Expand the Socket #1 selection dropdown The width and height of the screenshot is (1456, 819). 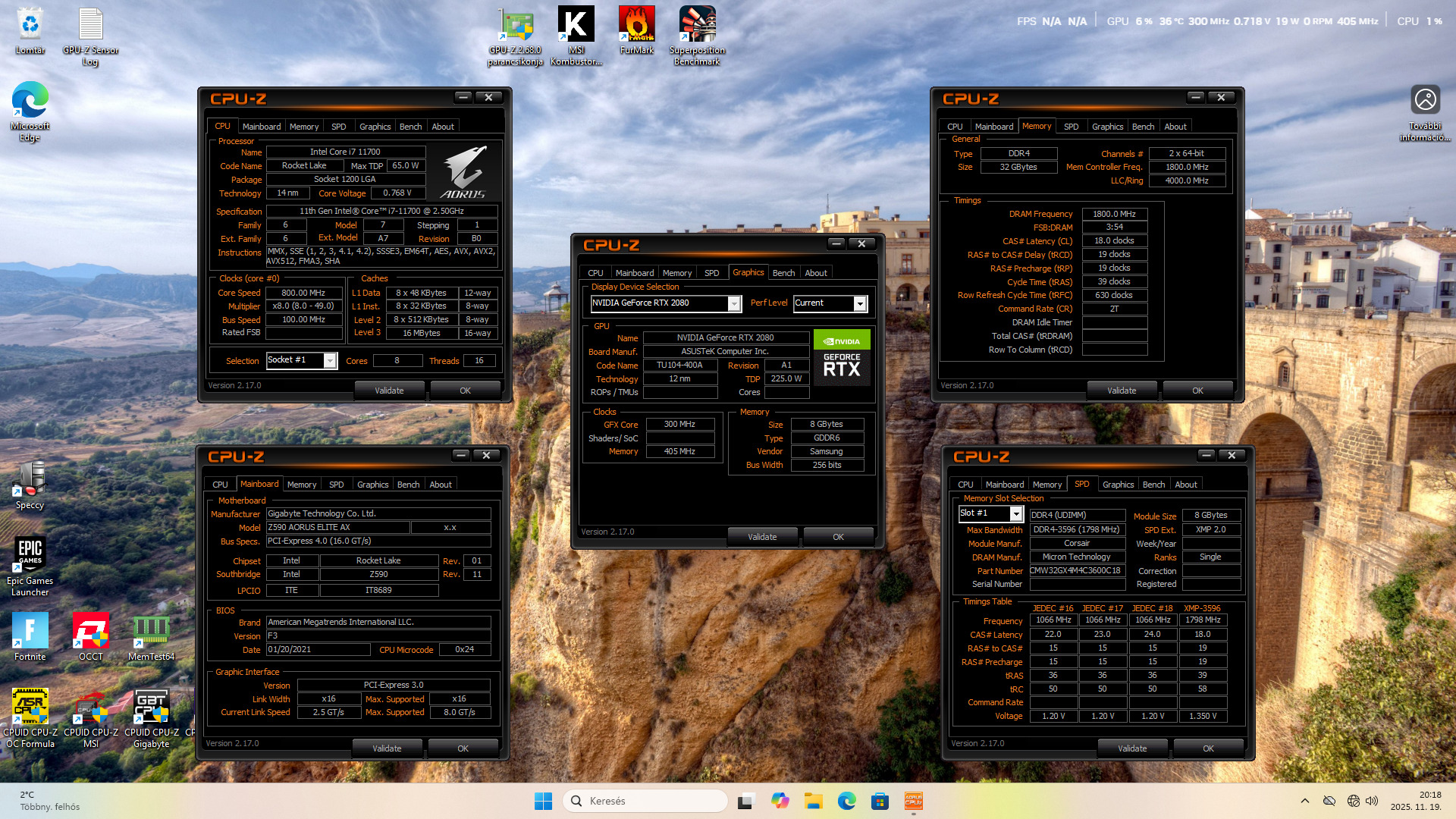pyautogui.click(x=330, y=361)
